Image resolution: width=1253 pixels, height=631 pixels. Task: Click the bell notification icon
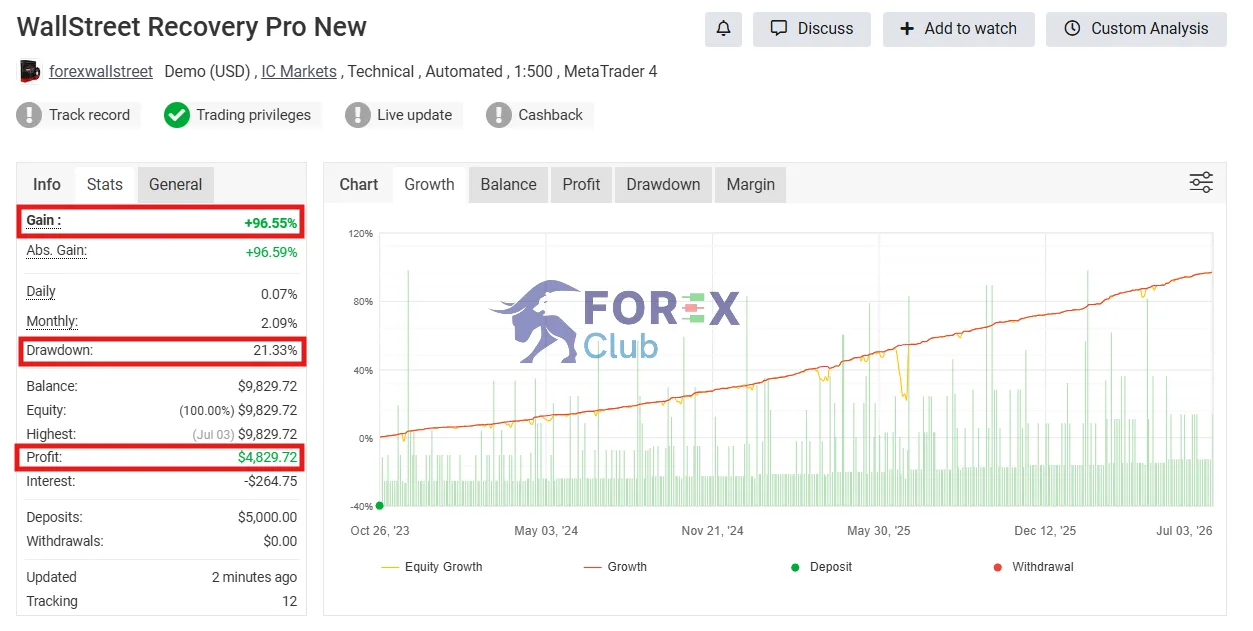click(x=723, y=29)
